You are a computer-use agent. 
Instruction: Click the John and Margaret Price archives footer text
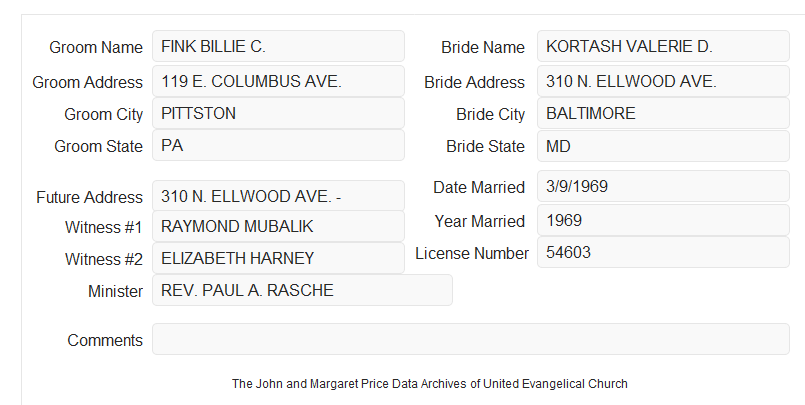tap(430, 383)
